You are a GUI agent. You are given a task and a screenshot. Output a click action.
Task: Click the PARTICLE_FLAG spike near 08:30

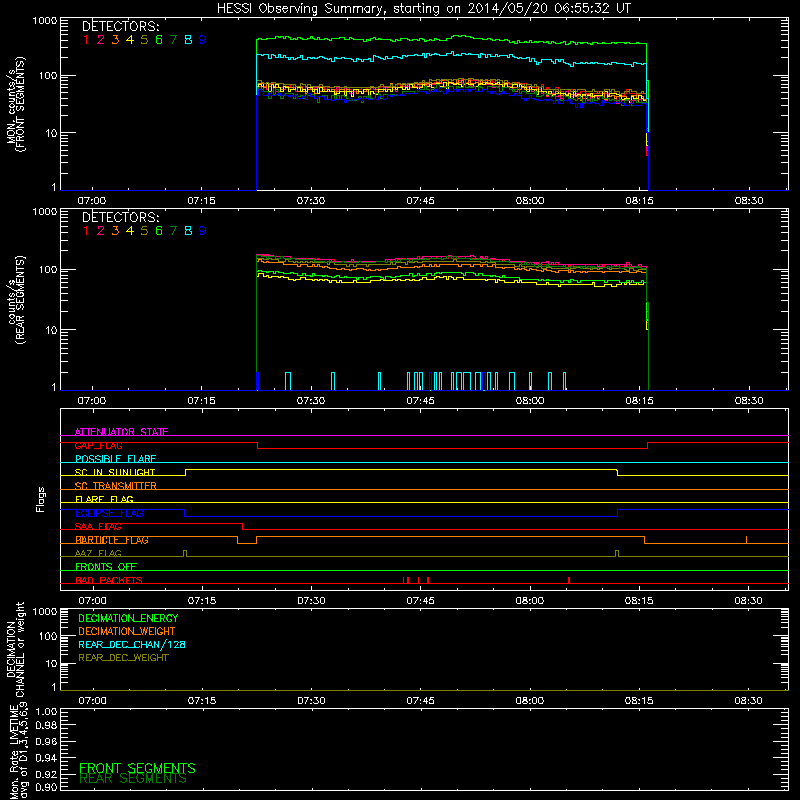[746, 539]
